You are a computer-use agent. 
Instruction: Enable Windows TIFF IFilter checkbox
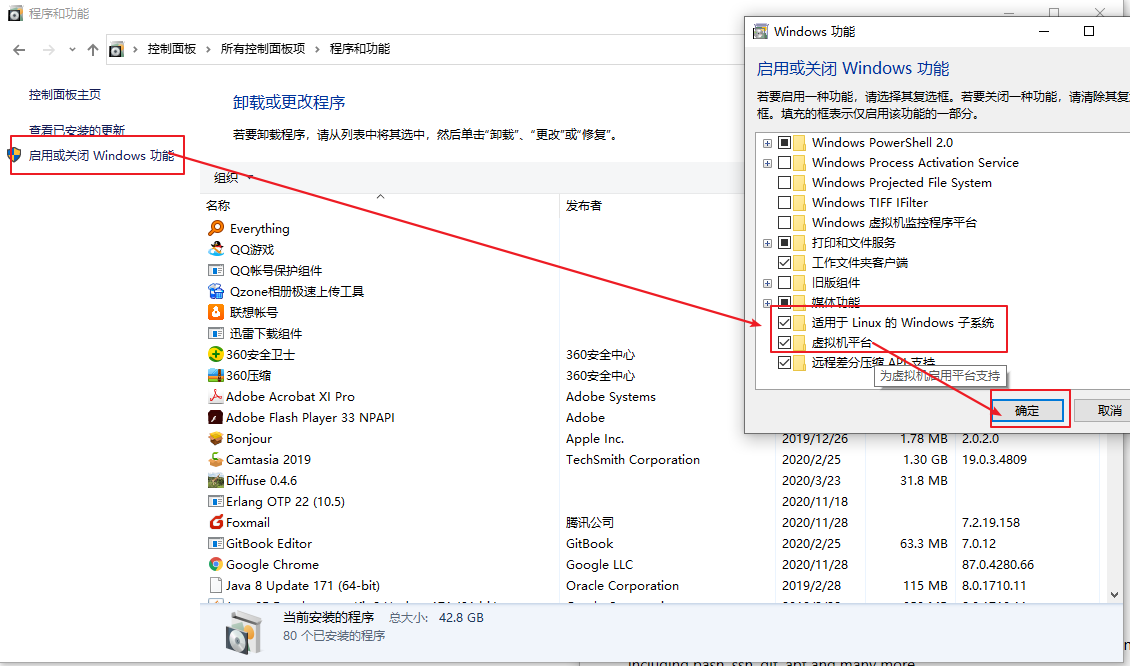click(x=784, y=203)
